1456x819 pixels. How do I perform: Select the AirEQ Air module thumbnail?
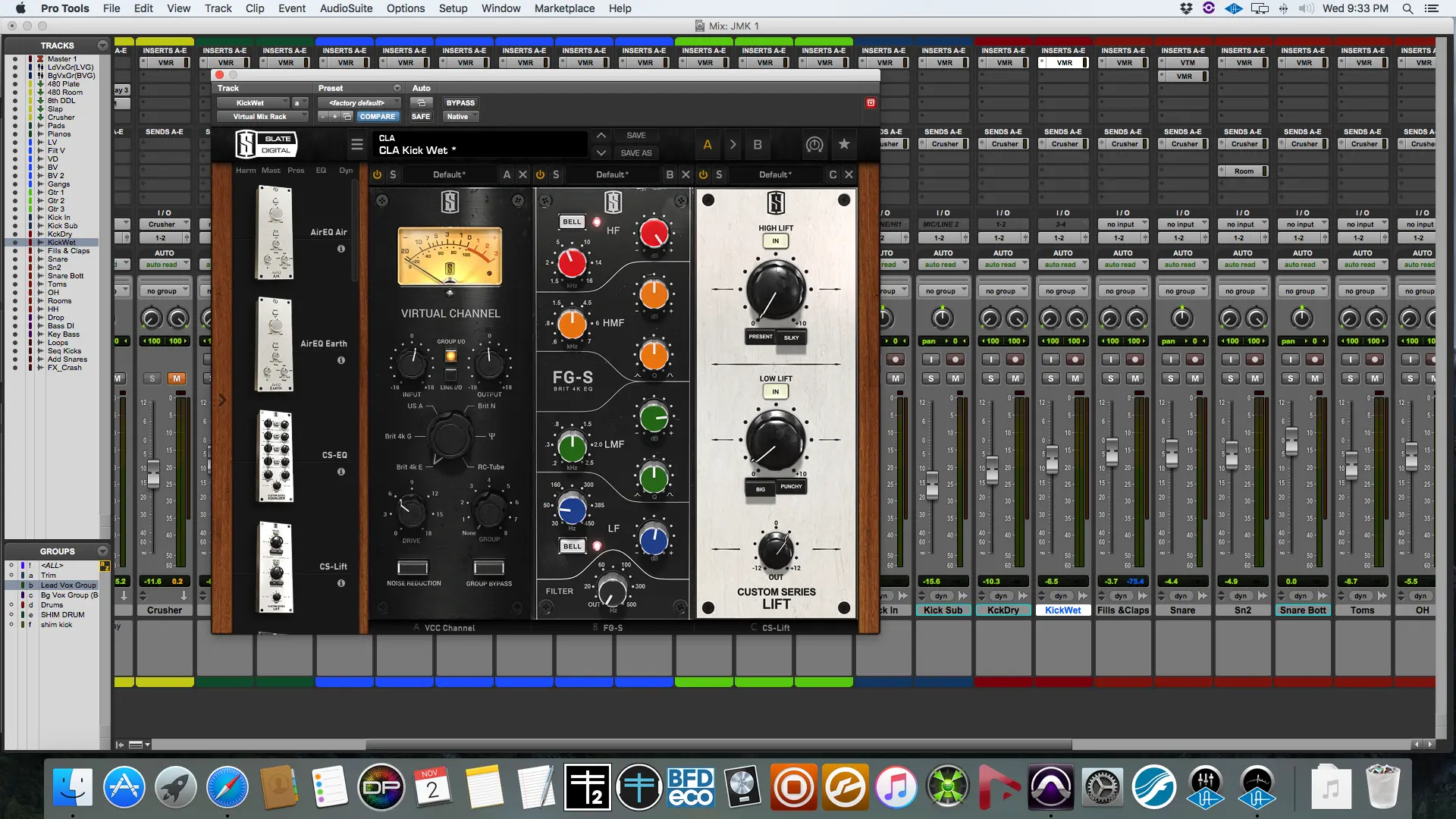(275, 233)
